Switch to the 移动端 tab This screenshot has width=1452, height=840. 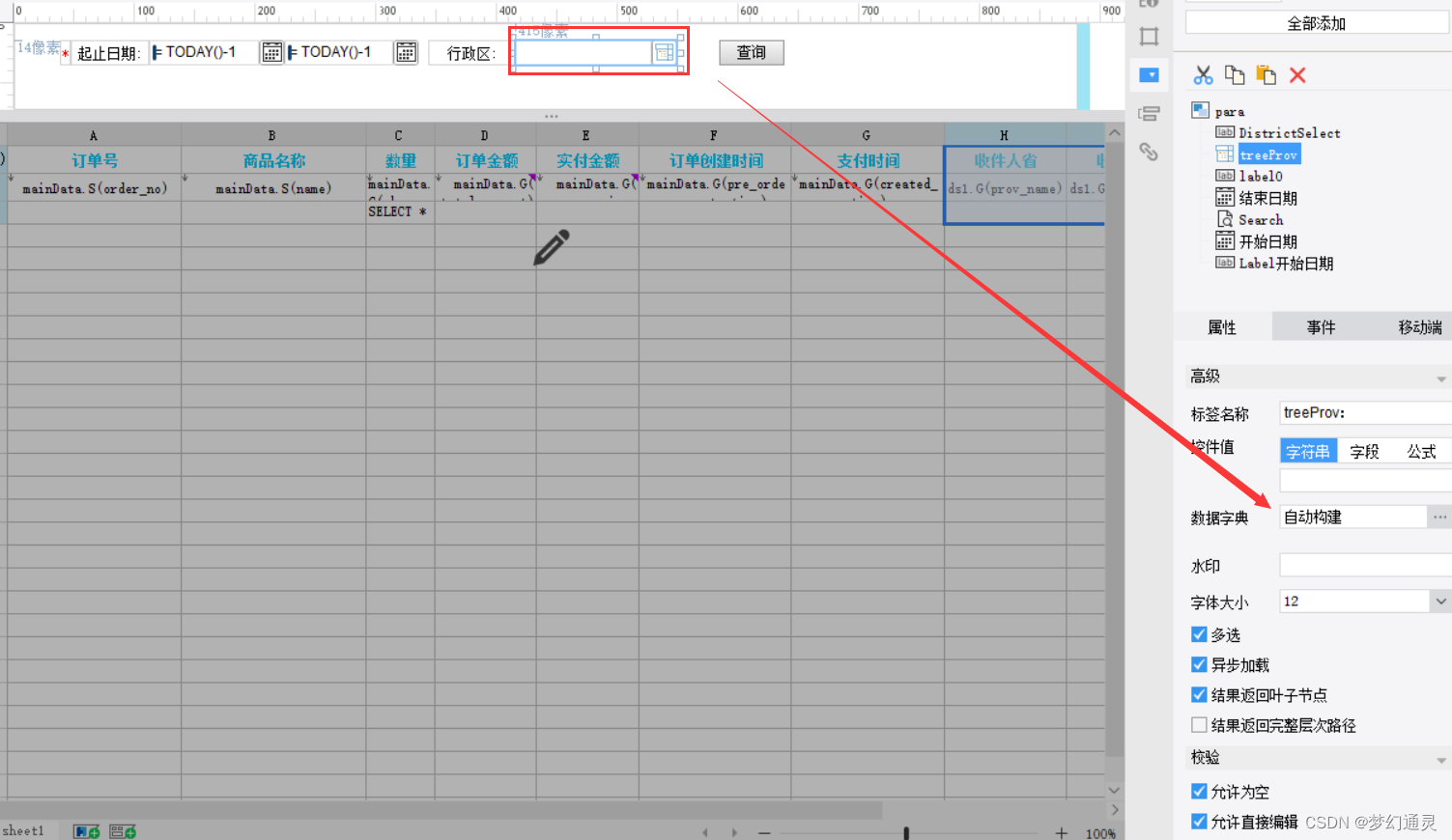tap(1419, 327)
